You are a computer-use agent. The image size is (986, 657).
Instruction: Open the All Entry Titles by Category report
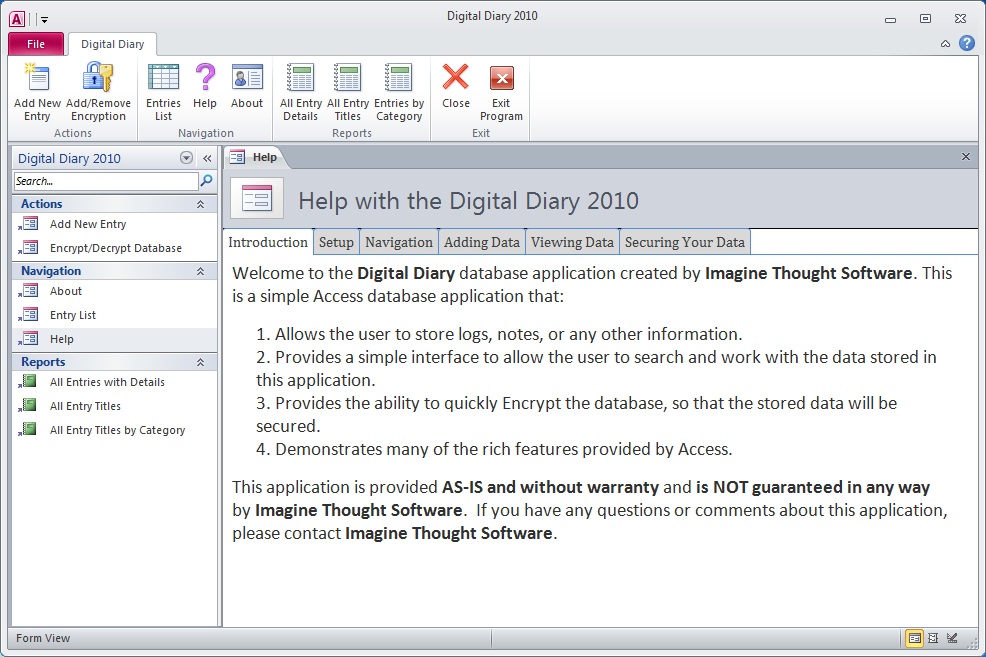(x=114, y=430)
